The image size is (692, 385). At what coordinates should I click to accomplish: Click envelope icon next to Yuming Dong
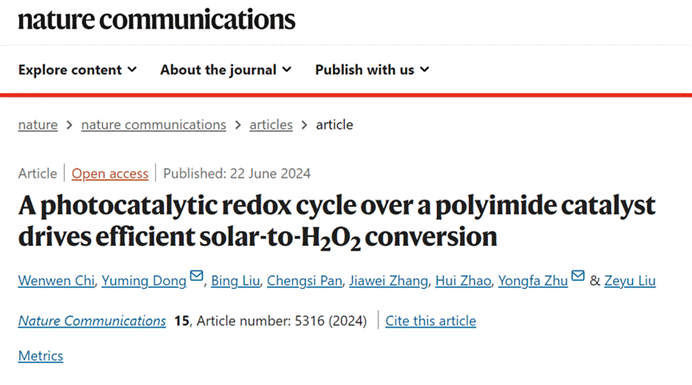[x=196, y=276]
